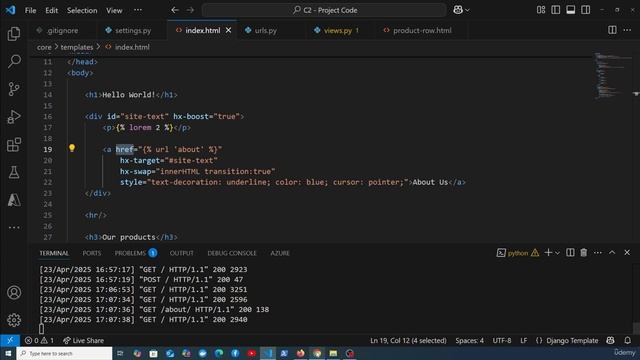Image resolution: width=640 pixels, height=360 pixels.
Task: Click the templates breadcrumb segment
Action: pyautogui.click(x=77, y=47)
